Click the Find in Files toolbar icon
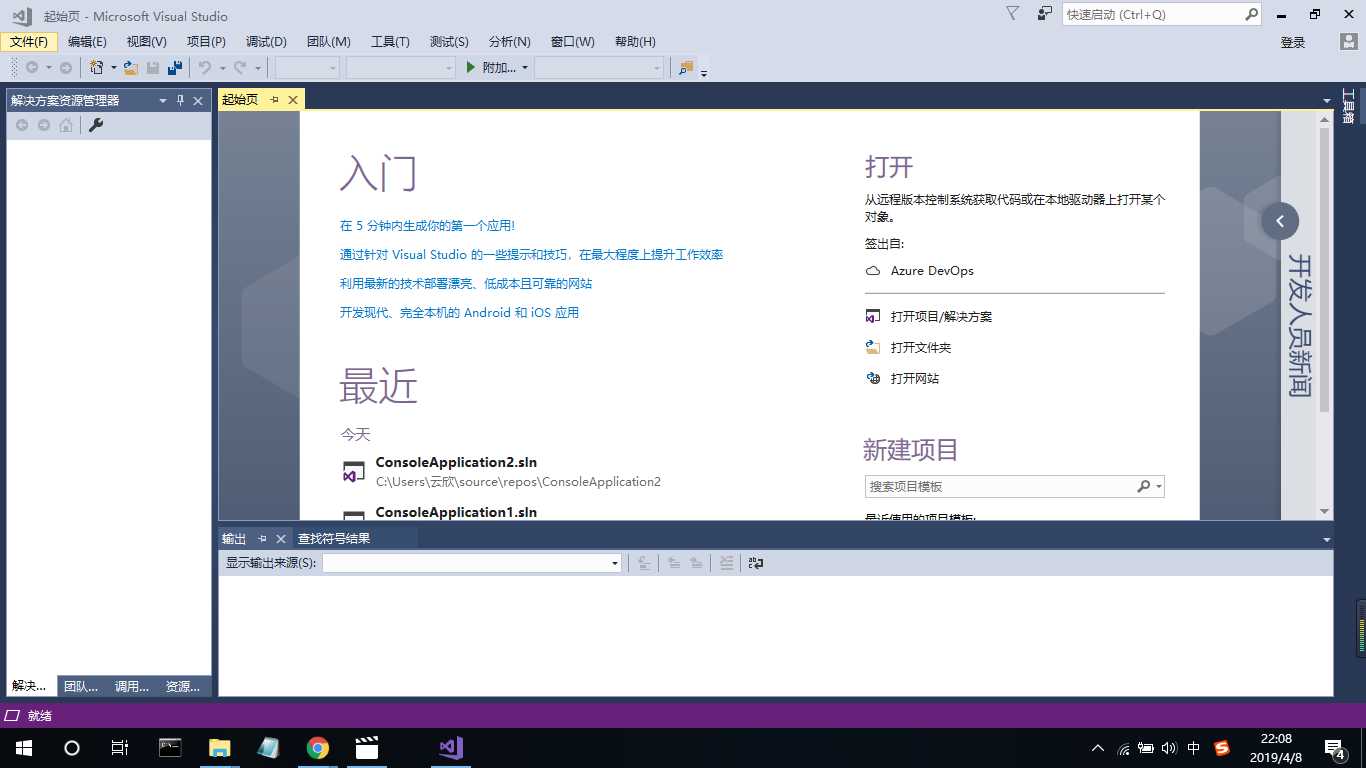 click(x=686, y=68)
